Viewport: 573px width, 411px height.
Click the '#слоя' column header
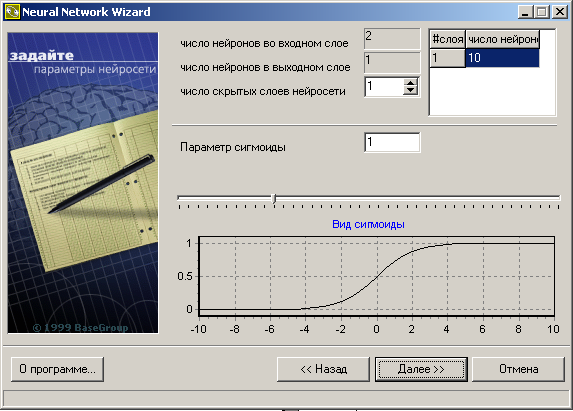447,39
